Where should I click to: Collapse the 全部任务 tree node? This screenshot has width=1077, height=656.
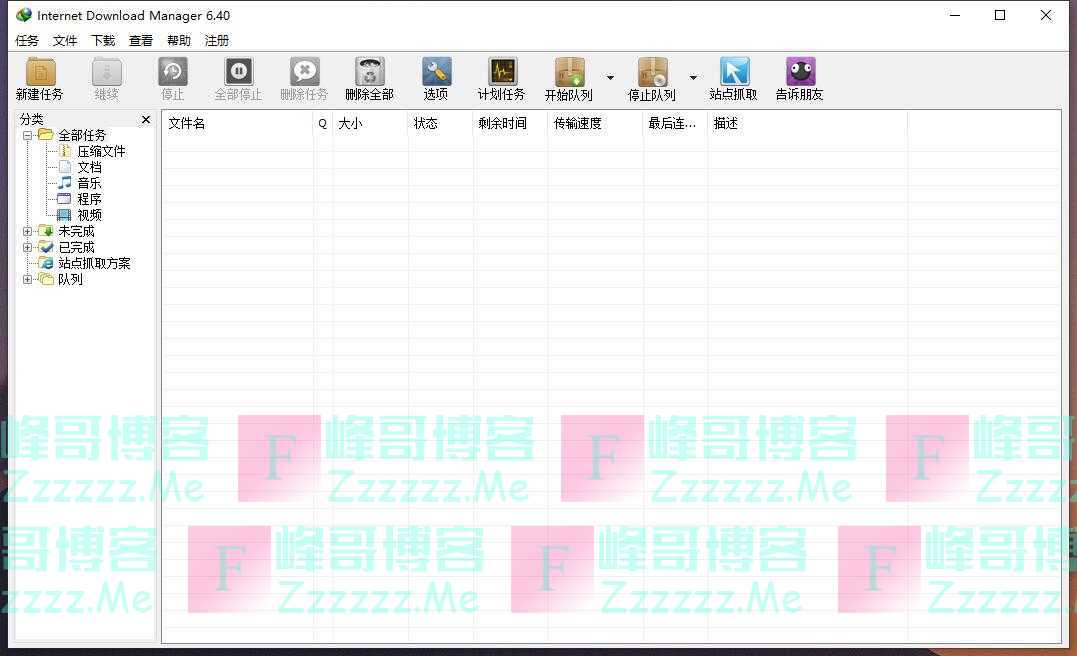[27, 135]
